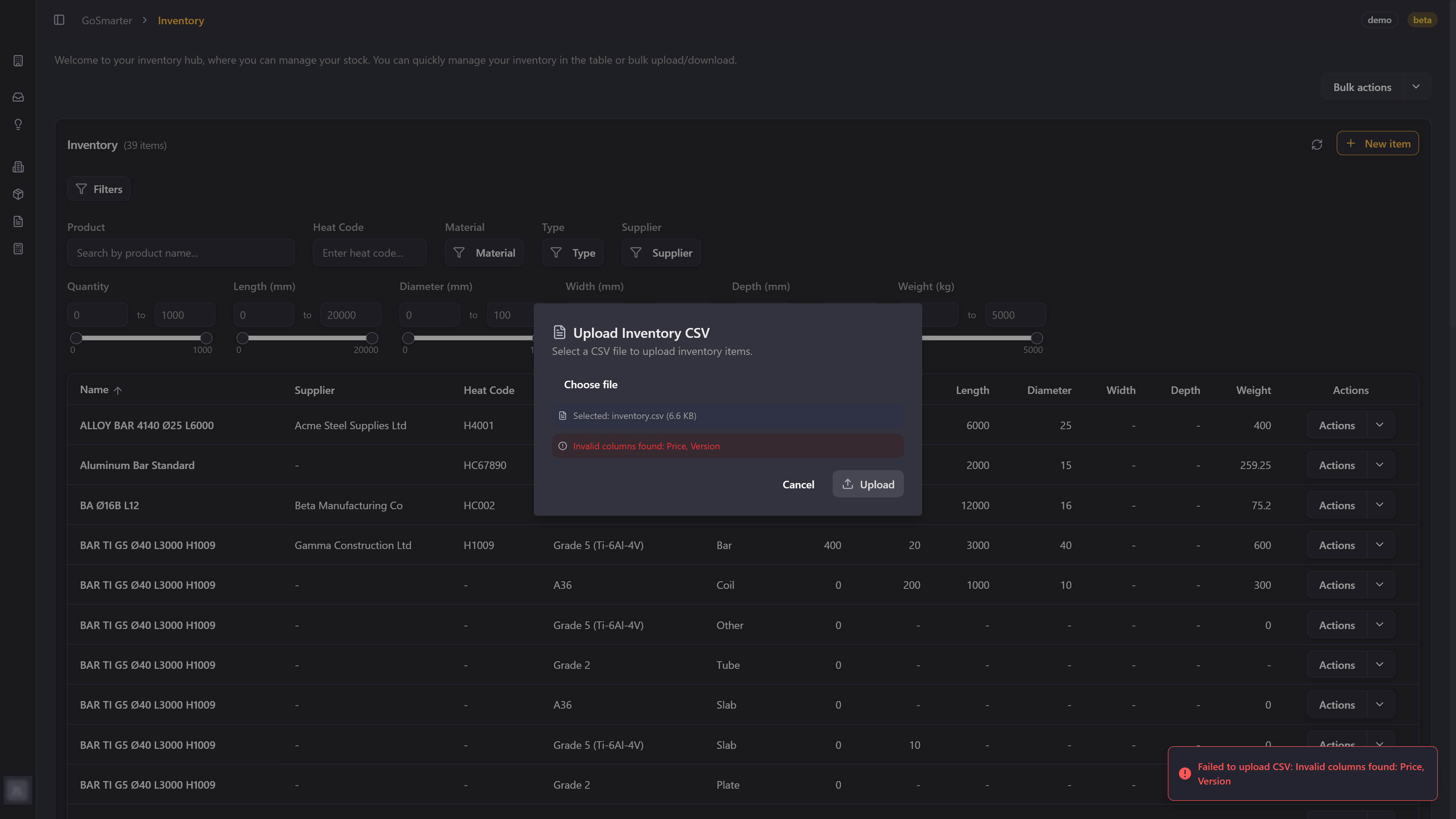Screen dimensions: 1456x819
Task: Open the inbox tray sidebar icon
Action: pyautogui.click(x=18, y=97)
